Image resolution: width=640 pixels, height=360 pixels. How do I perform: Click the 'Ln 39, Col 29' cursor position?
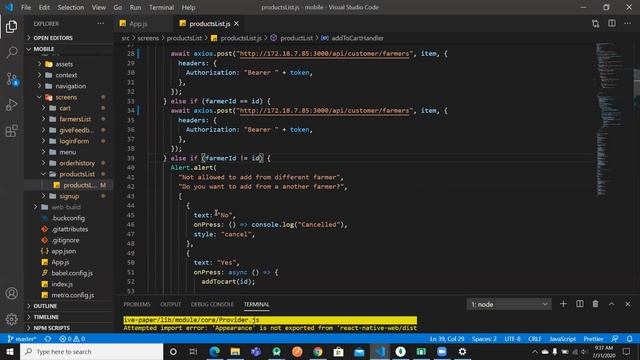click(x=447, y=339)
